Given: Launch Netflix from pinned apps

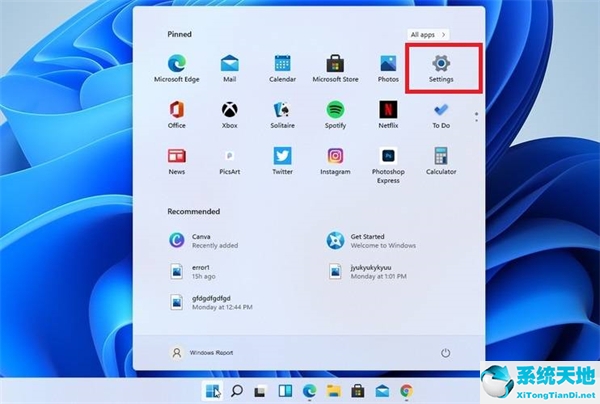Looking at the screenshot, I should click(388, 115).
